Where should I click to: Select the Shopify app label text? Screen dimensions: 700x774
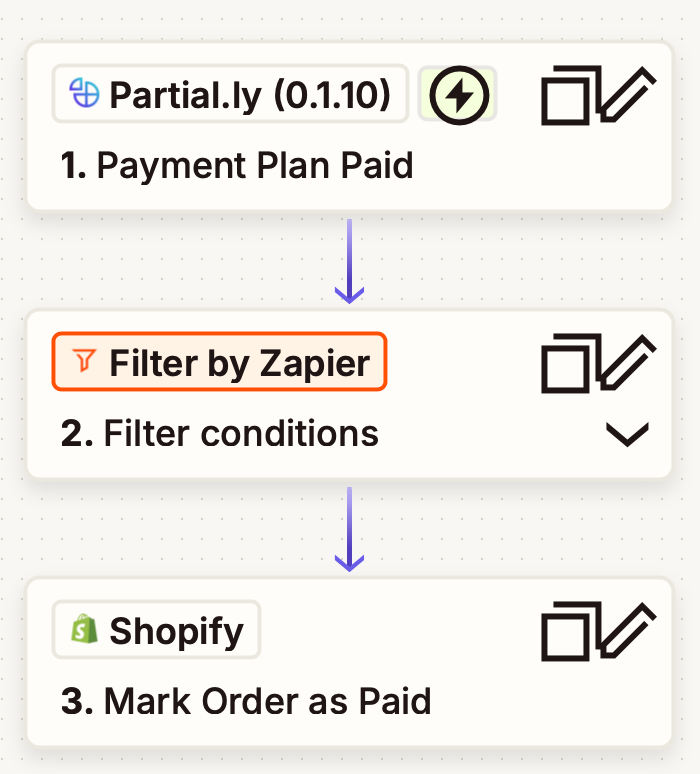point(176,630)
